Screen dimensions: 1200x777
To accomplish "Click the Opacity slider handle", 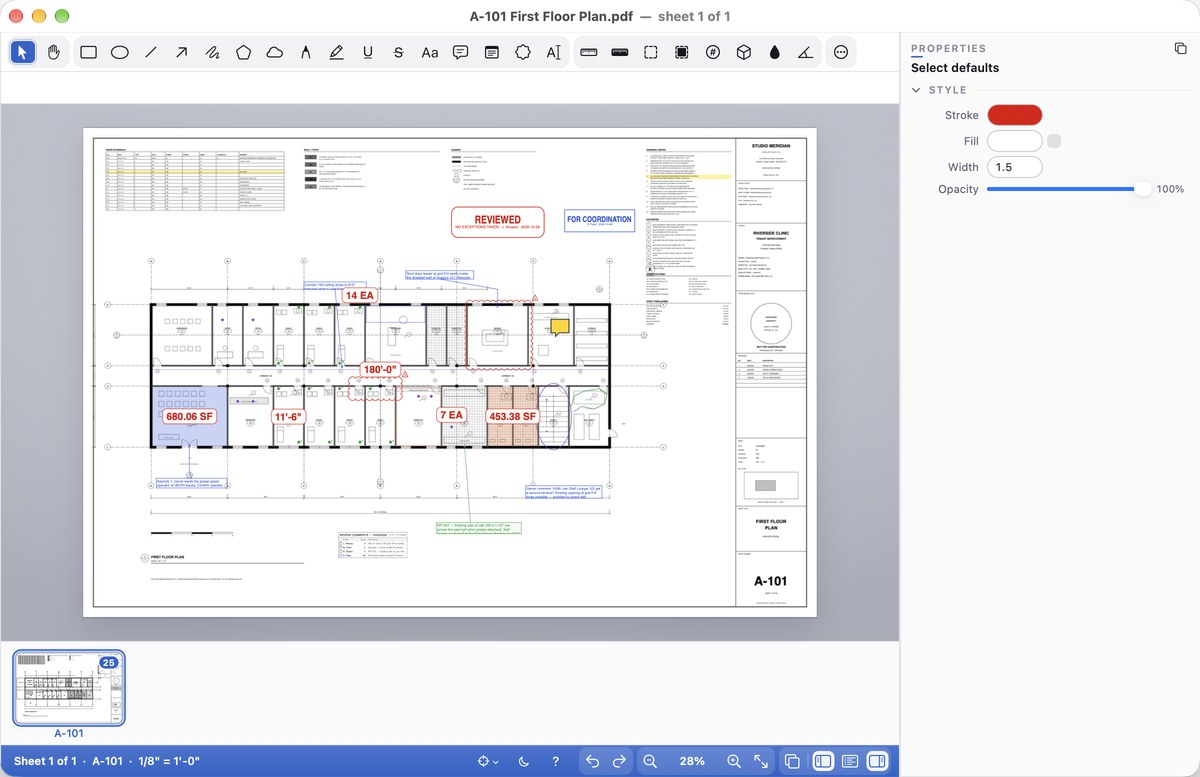I will 1142,189.
